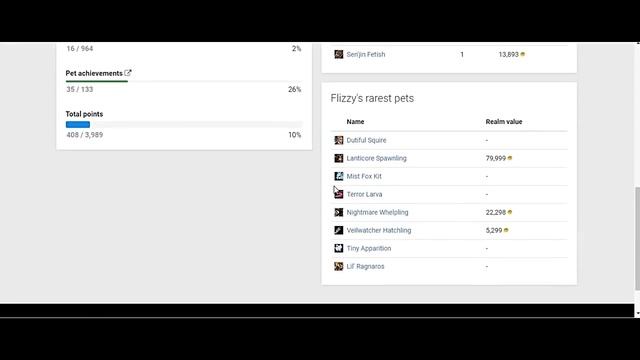Click the 5,299 realm value
The width and height of the screenshot is (640, 360).
tap(494, 230)
